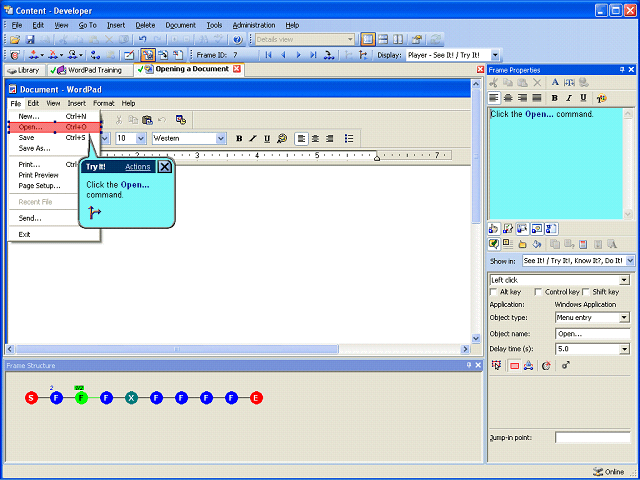Go to the first frame
640x480 pixels.
pos(268,55)
